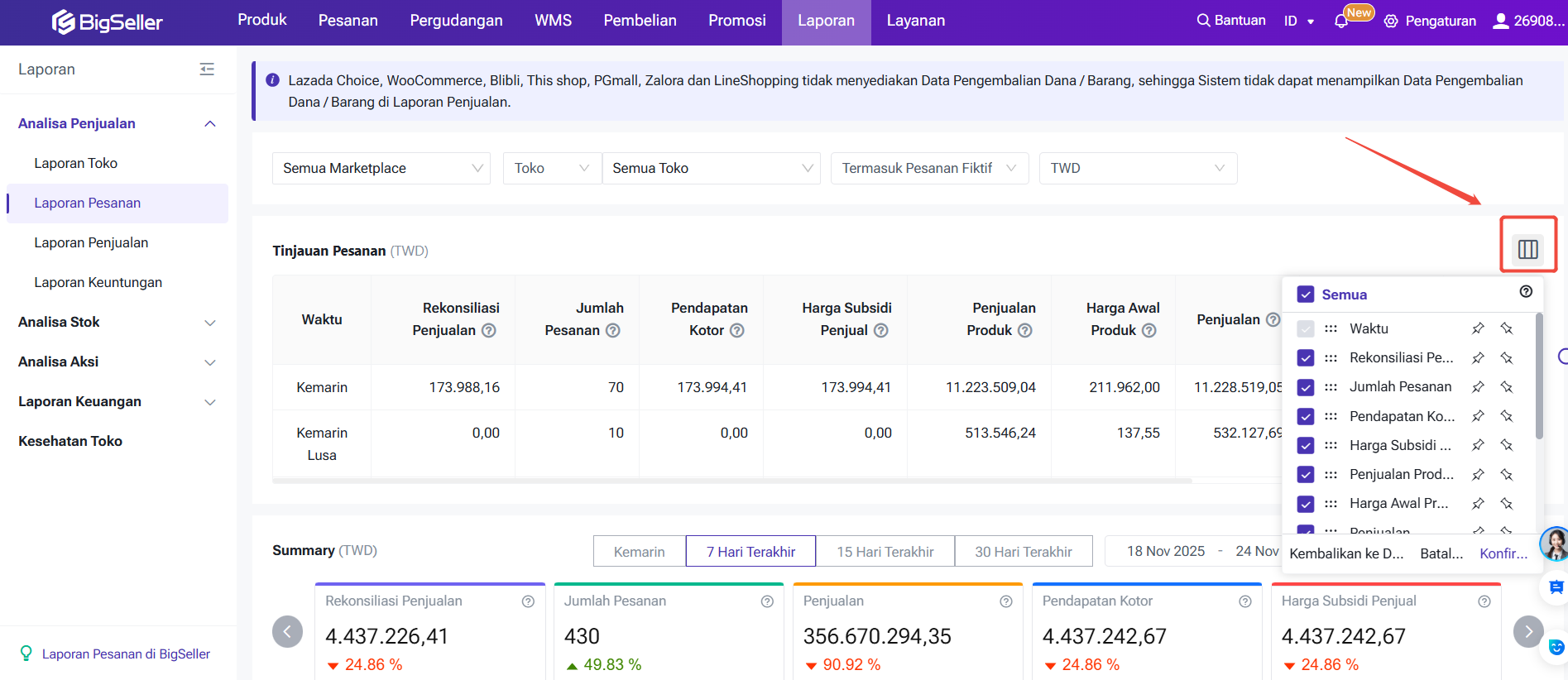Open the Pergudangan menu
Viewport: 1568px width, 680px height.
point(456,21)
